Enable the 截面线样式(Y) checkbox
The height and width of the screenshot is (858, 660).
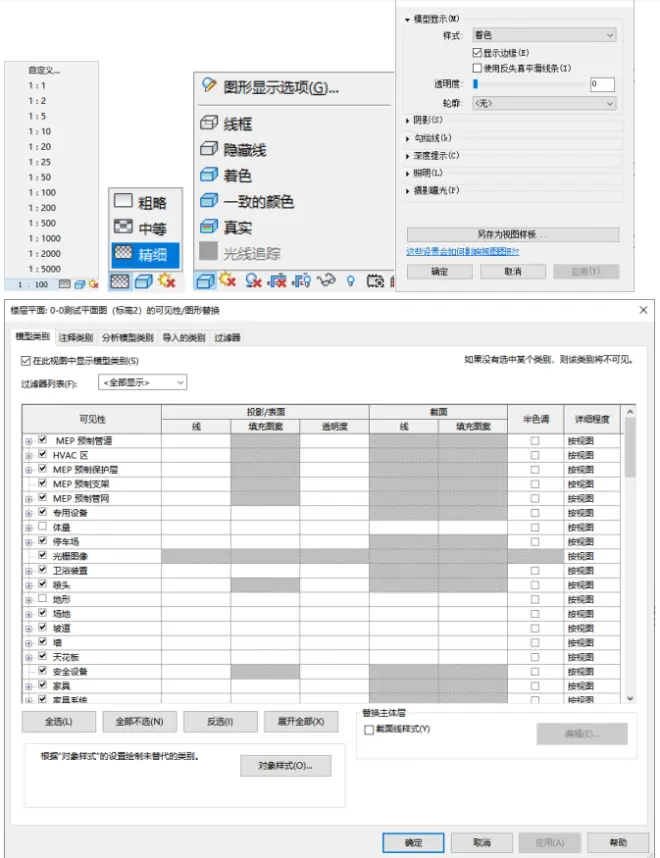pos(369,729)
